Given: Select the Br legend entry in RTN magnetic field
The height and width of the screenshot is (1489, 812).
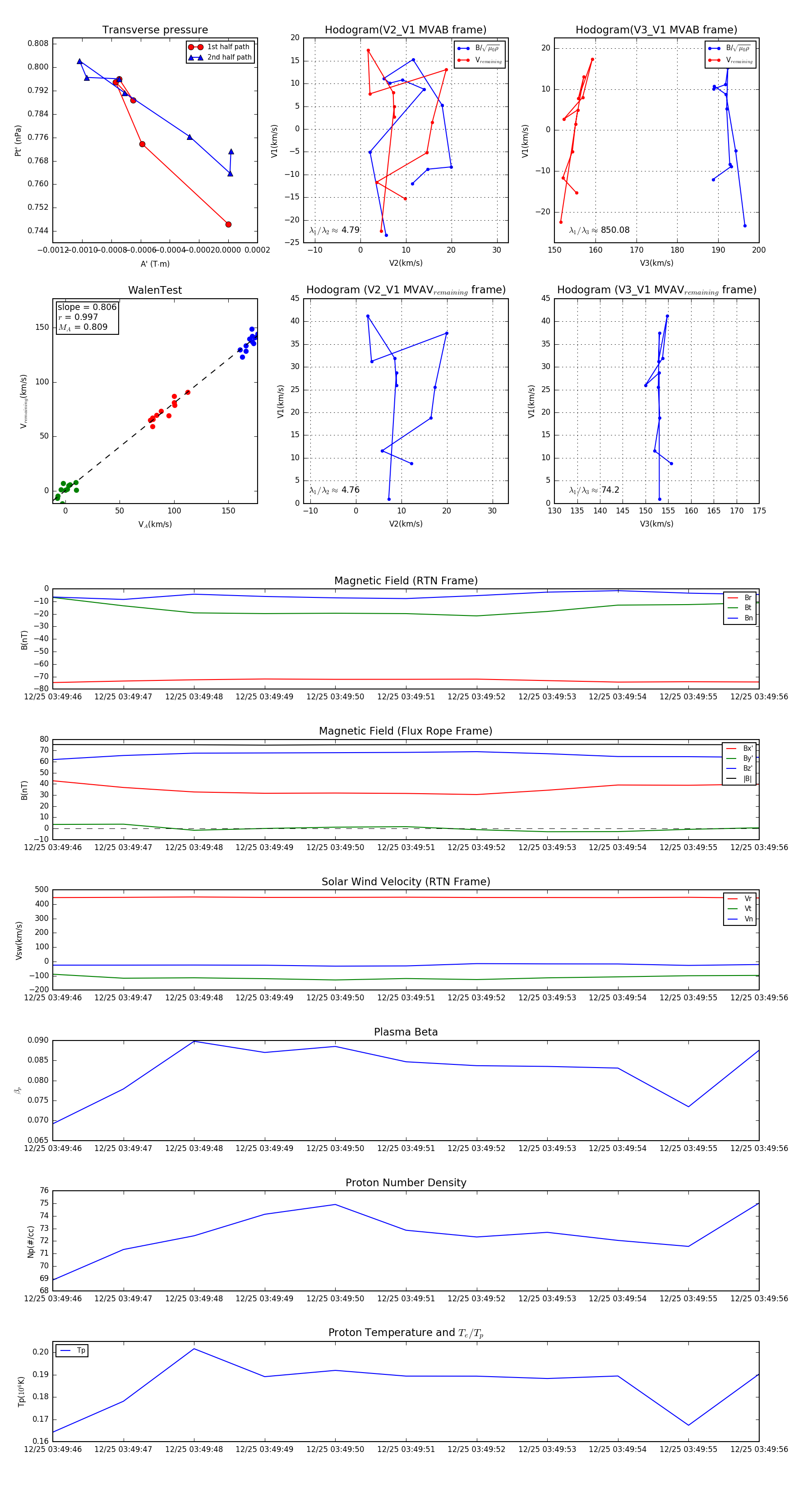Looking at the screenshot, I should pyautogui.click(x=740, y=598).
